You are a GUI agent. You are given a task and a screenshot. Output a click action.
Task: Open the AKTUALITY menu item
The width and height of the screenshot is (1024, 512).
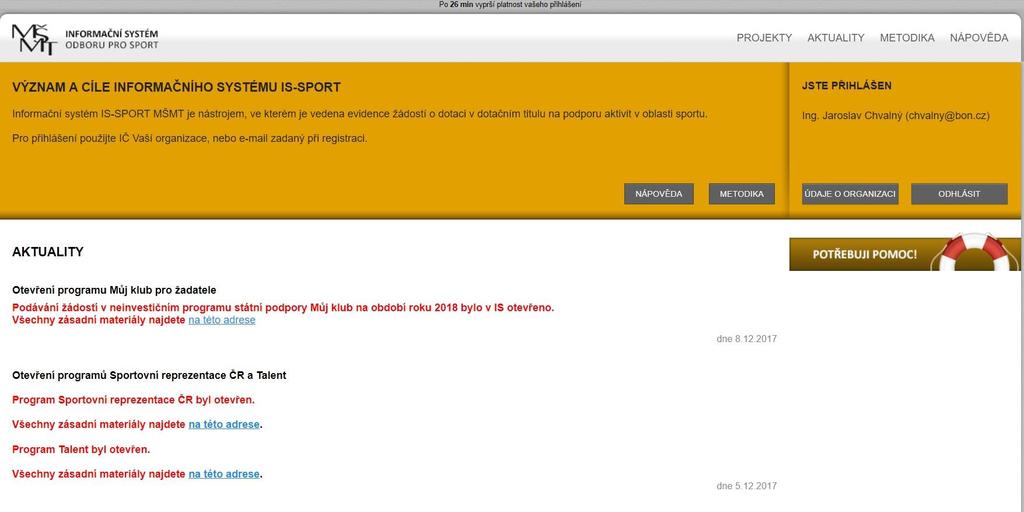(835, 38)
